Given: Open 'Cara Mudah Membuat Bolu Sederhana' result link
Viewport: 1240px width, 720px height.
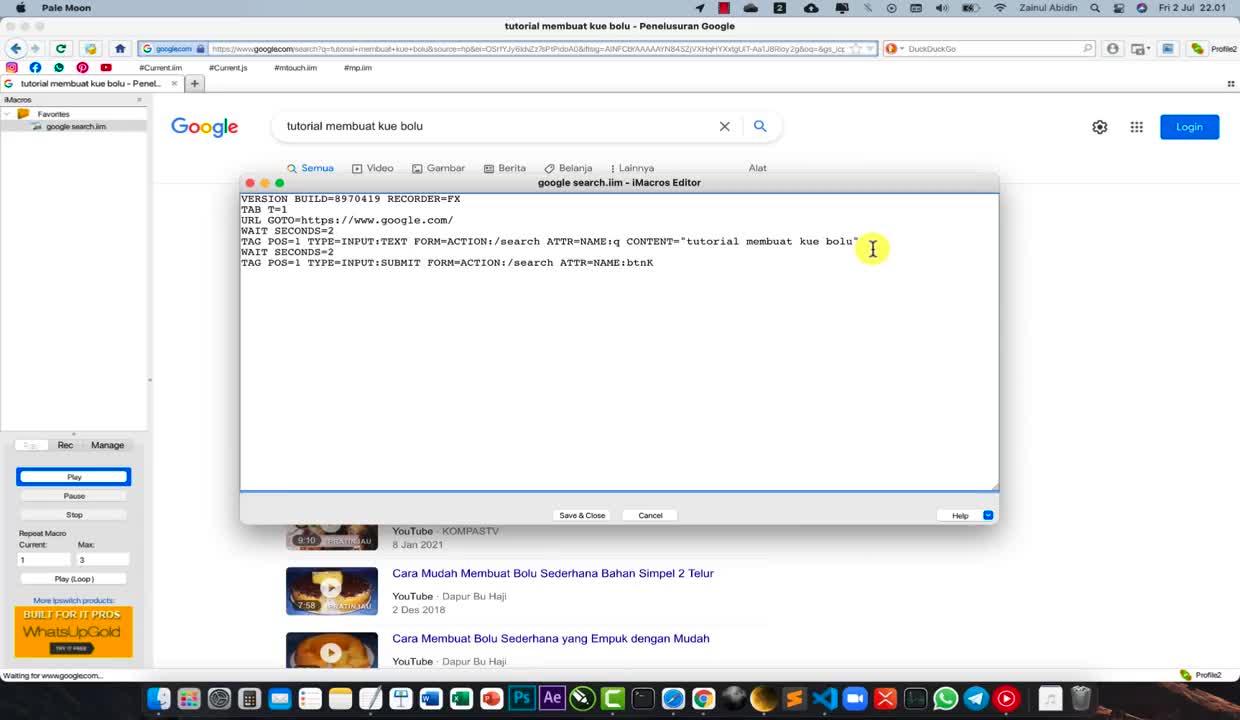Looking at the screenshot, I should (x=552, y=573).
